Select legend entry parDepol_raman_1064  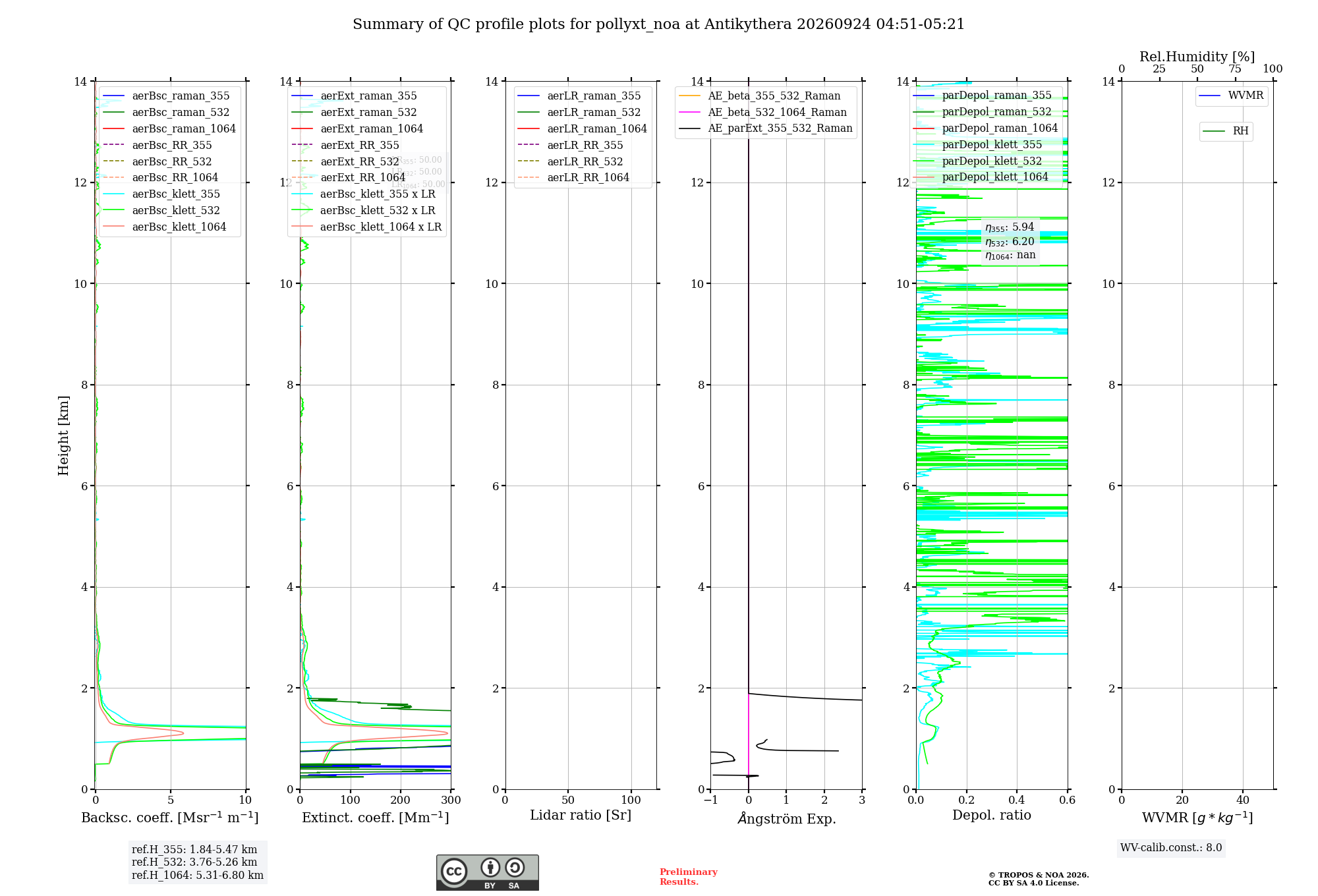click(x=985, y=128)
